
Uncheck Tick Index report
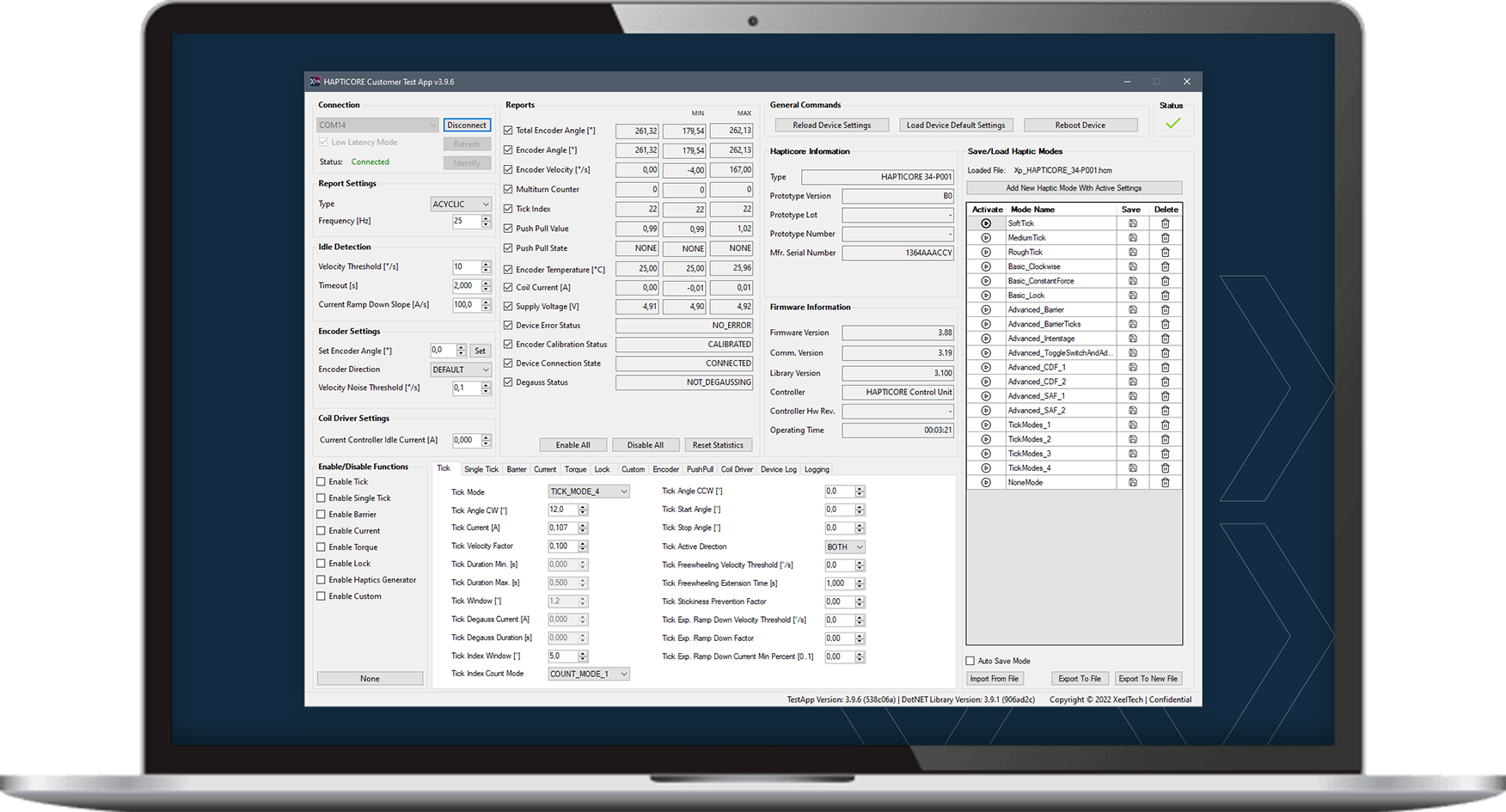508,209
